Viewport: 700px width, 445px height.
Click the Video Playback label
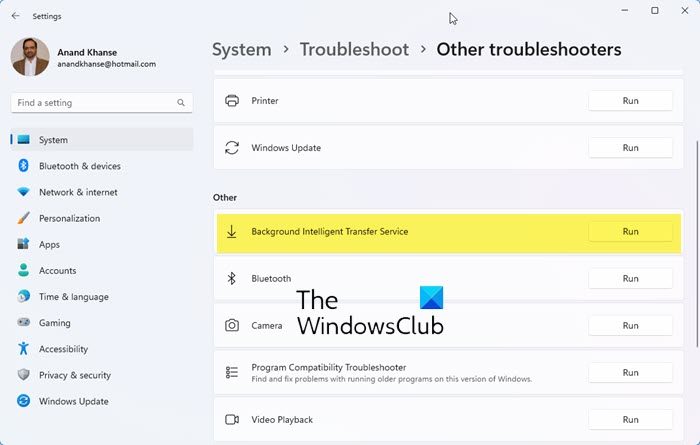tap(282, 420)
